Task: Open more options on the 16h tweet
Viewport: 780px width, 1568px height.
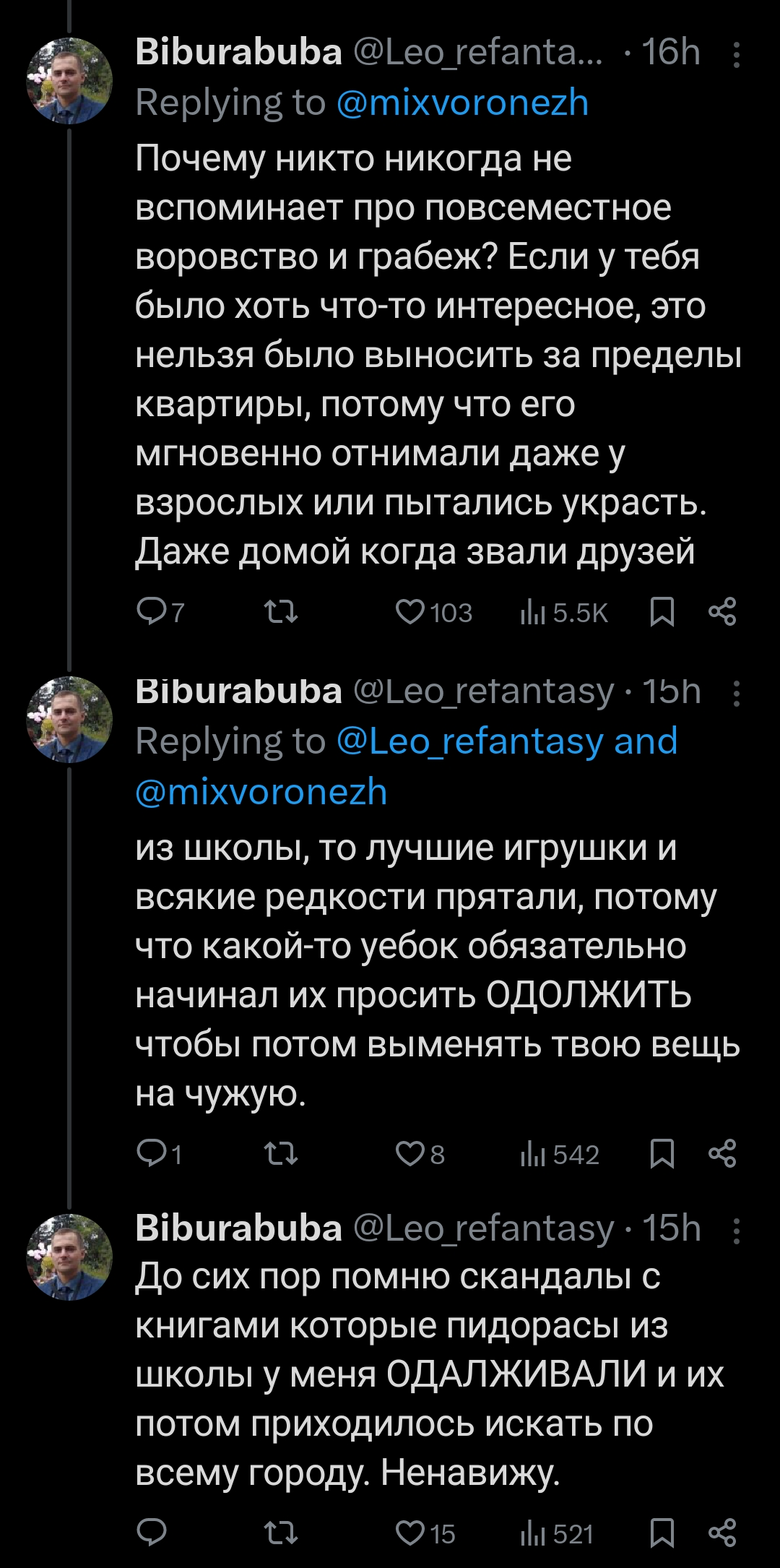Action: pyautogui.click(x=736, y=55)
